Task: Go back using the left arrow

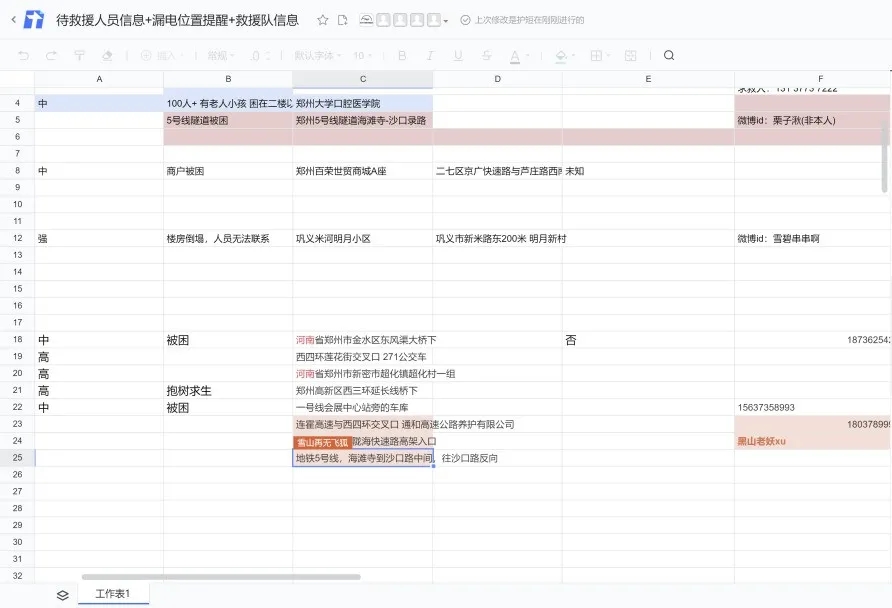Action: pyautogui.click(x=14, y=20)
